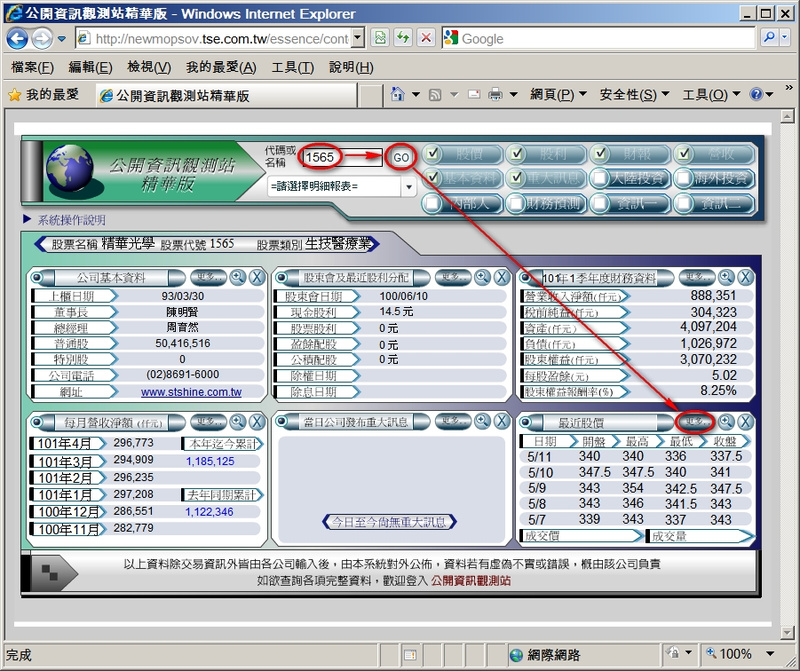Open the 工具(O) command bar dropdown
Screen dimensions: 800x671
(x=711, y=94)
